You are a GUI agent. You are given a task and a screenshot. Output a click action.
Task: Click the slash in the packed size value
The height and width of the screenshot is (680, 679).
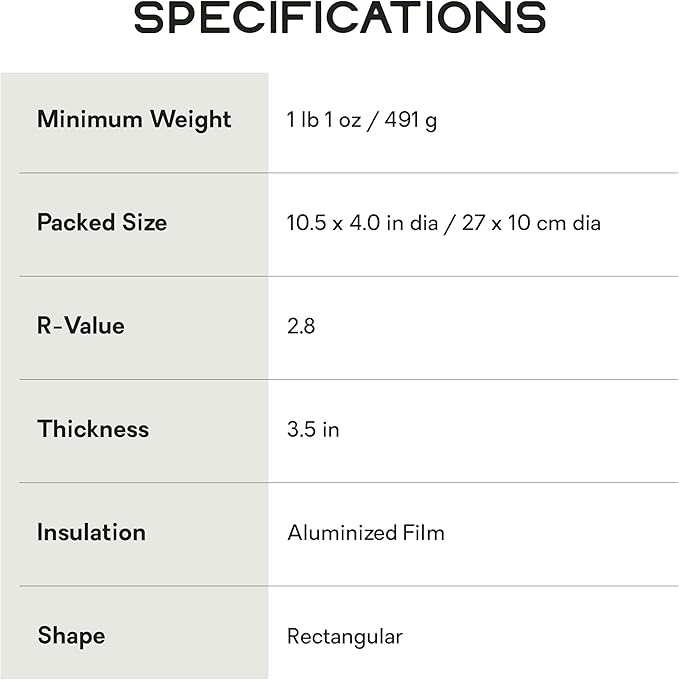tap(450, 223)
